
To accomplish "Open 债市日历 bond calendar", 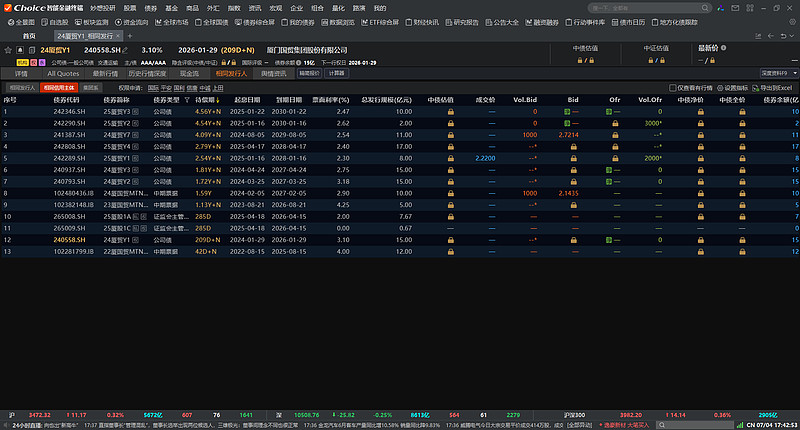I will coord(629,22).
